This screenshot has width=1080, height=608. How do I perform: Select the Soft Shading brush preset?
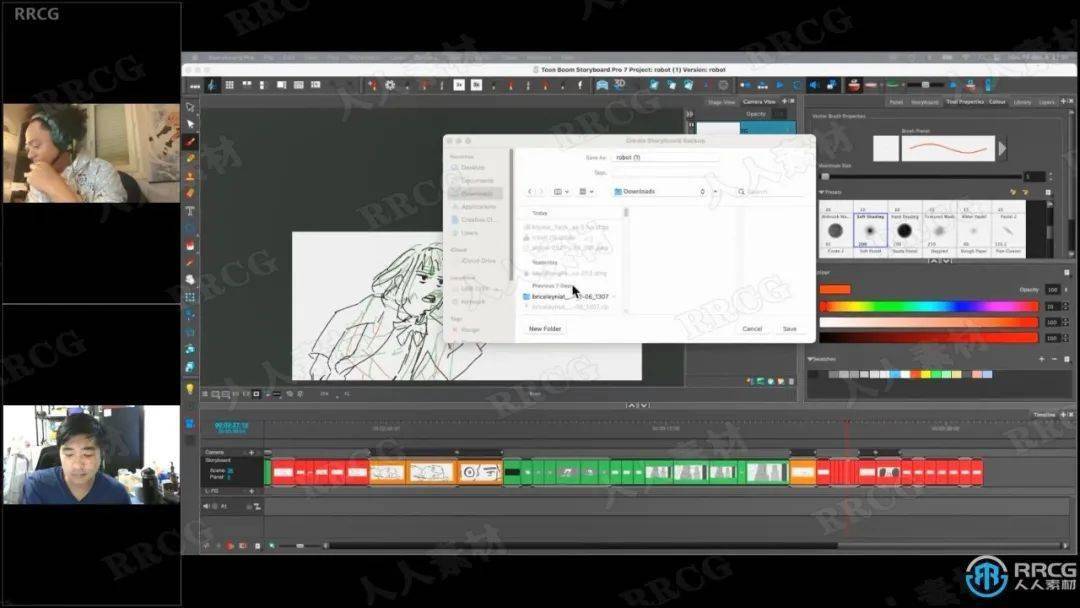click(x=870, y=231)
